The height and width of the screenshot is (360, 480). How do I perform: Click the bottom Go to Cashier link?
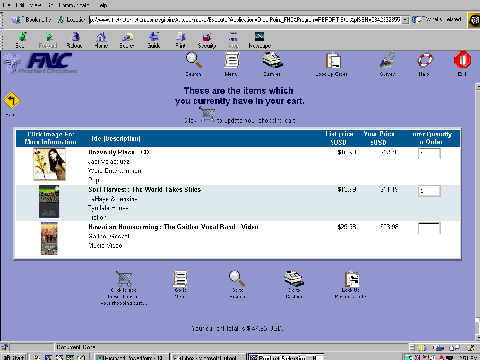click(294, 284)
